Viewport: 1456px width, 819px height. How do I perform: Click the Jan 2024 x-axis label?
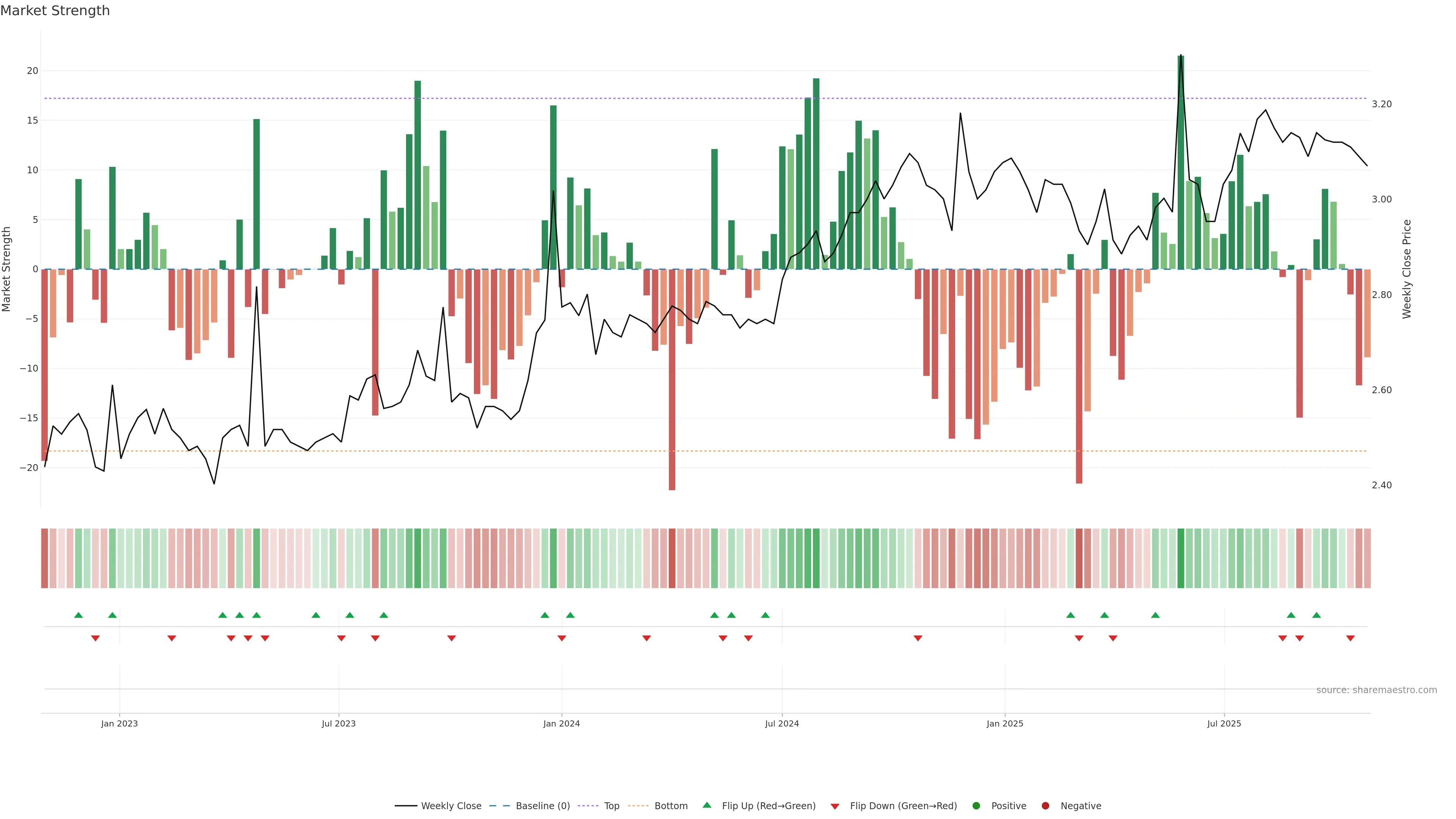point(561,723)
